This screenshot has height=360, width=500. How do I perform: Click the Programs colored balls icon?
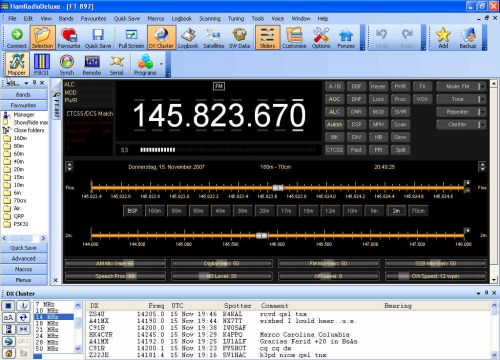(145, 62)
